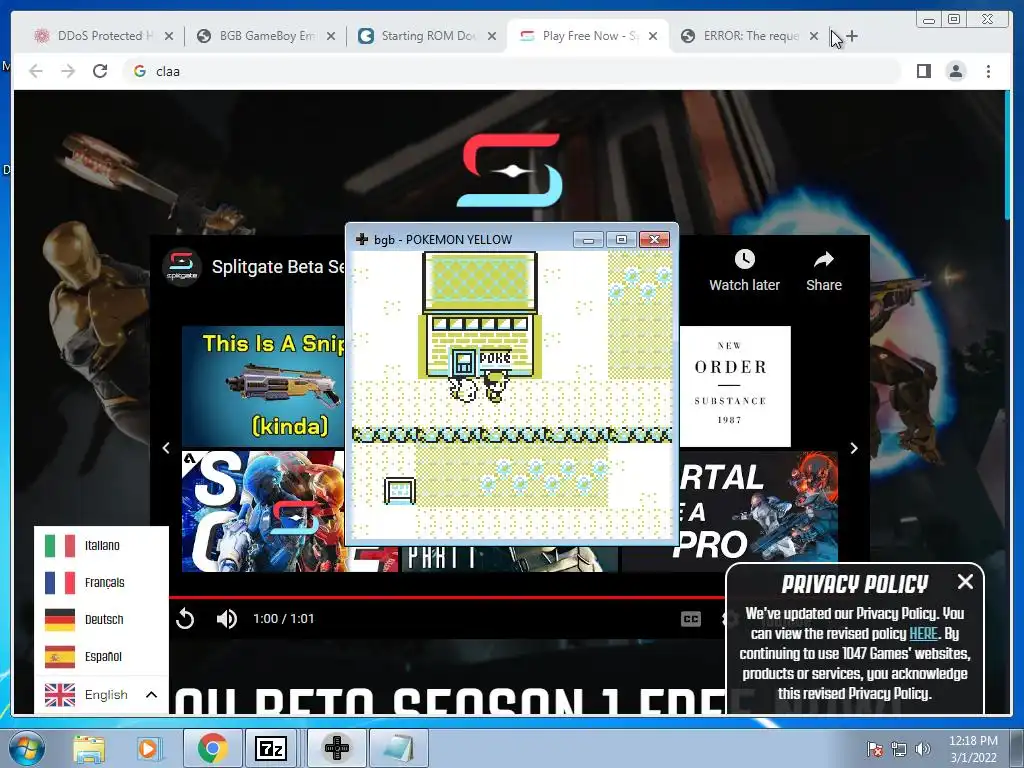Viewport: 1024px width, 768px height.
Task: Reload the current page
Action: 100,71
